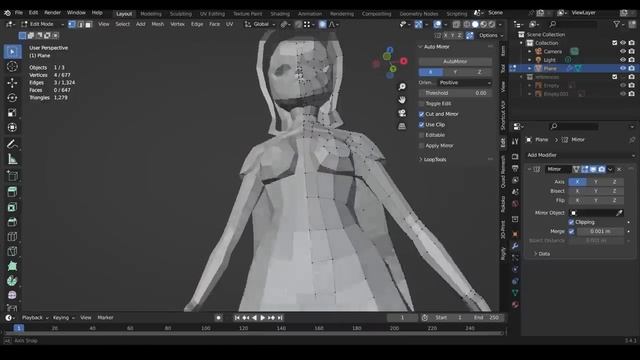The width and height of the screenshot is (640, 360).
Task: Select Y axis in Auto Mirror panel
Action: pos(455,72)
